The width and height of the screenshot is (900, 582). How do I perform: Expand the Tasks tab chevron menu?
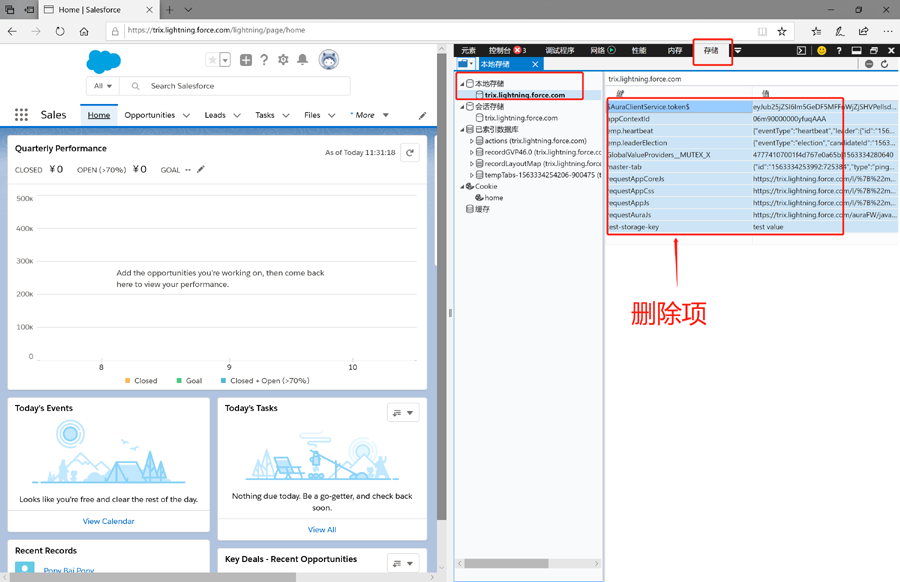pyautogui.click(x=286, y=115)
